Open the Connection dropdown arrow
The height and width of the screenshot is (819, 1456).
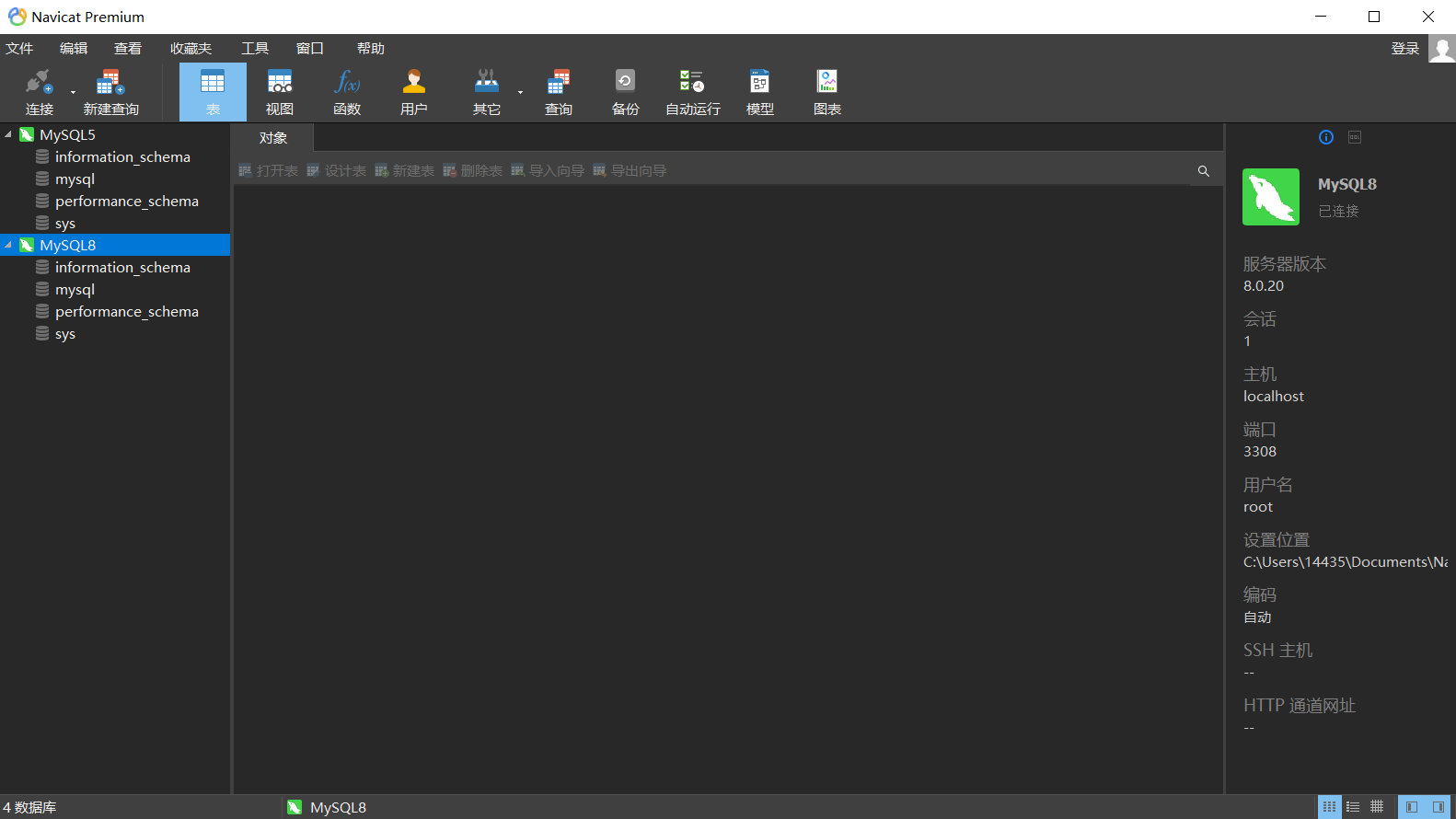[x=74, y=92]
